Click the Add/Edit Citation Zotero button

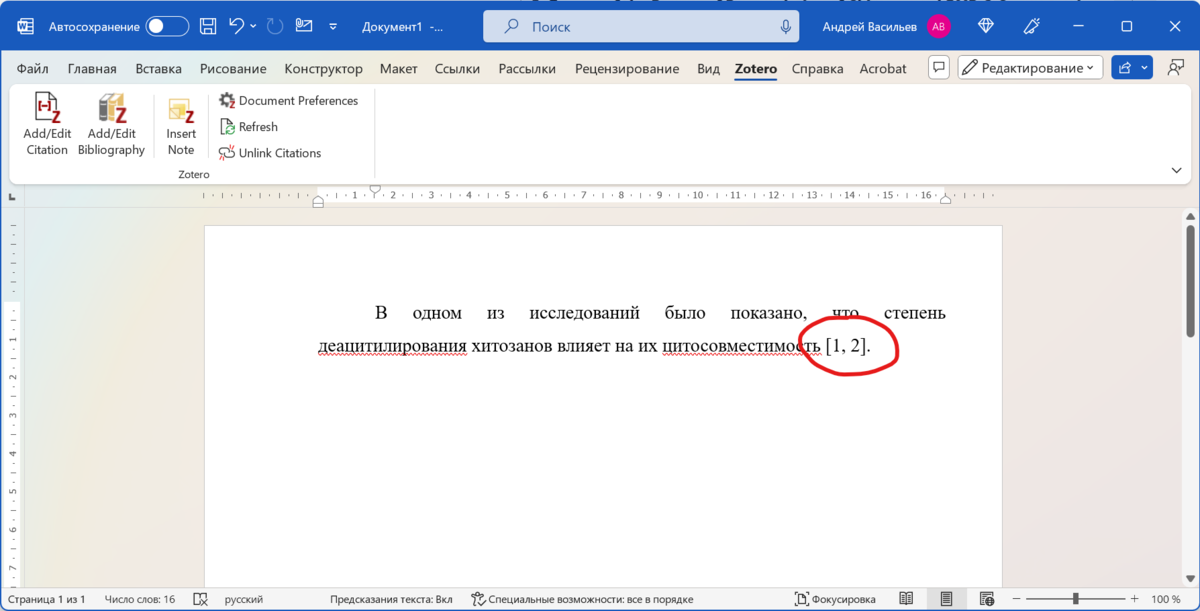pyautogui.click(x=47, y=125)
